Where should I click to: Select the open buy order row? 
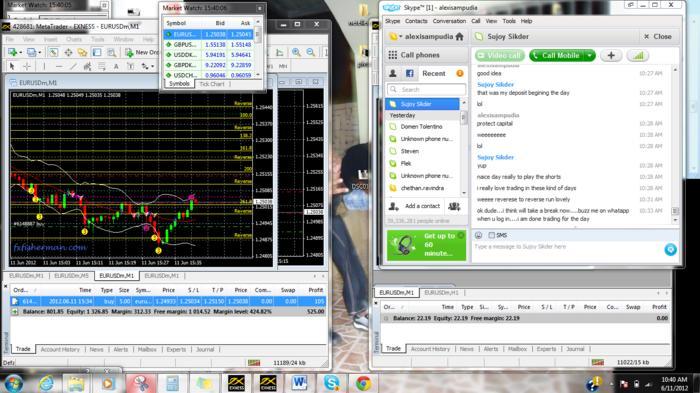click(x=168, y=301)
